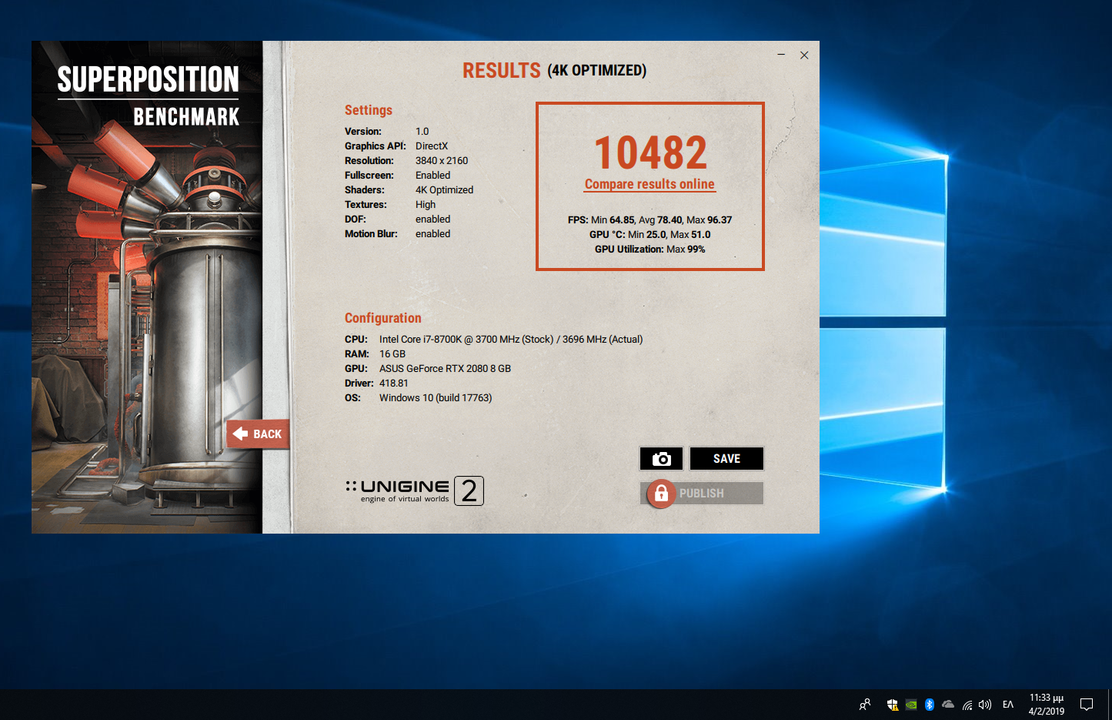Switch the ΕΛ input language indicator

pos(1008,704)
